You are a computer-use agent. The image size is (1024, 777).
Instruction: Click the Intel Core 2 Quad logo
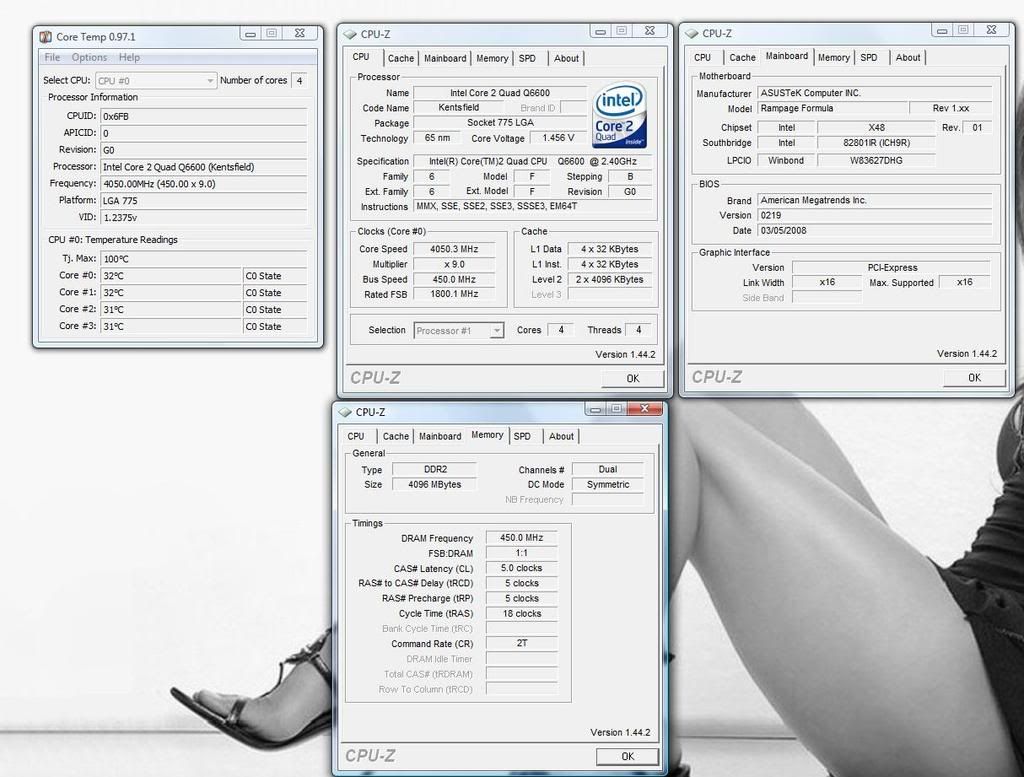619,115
